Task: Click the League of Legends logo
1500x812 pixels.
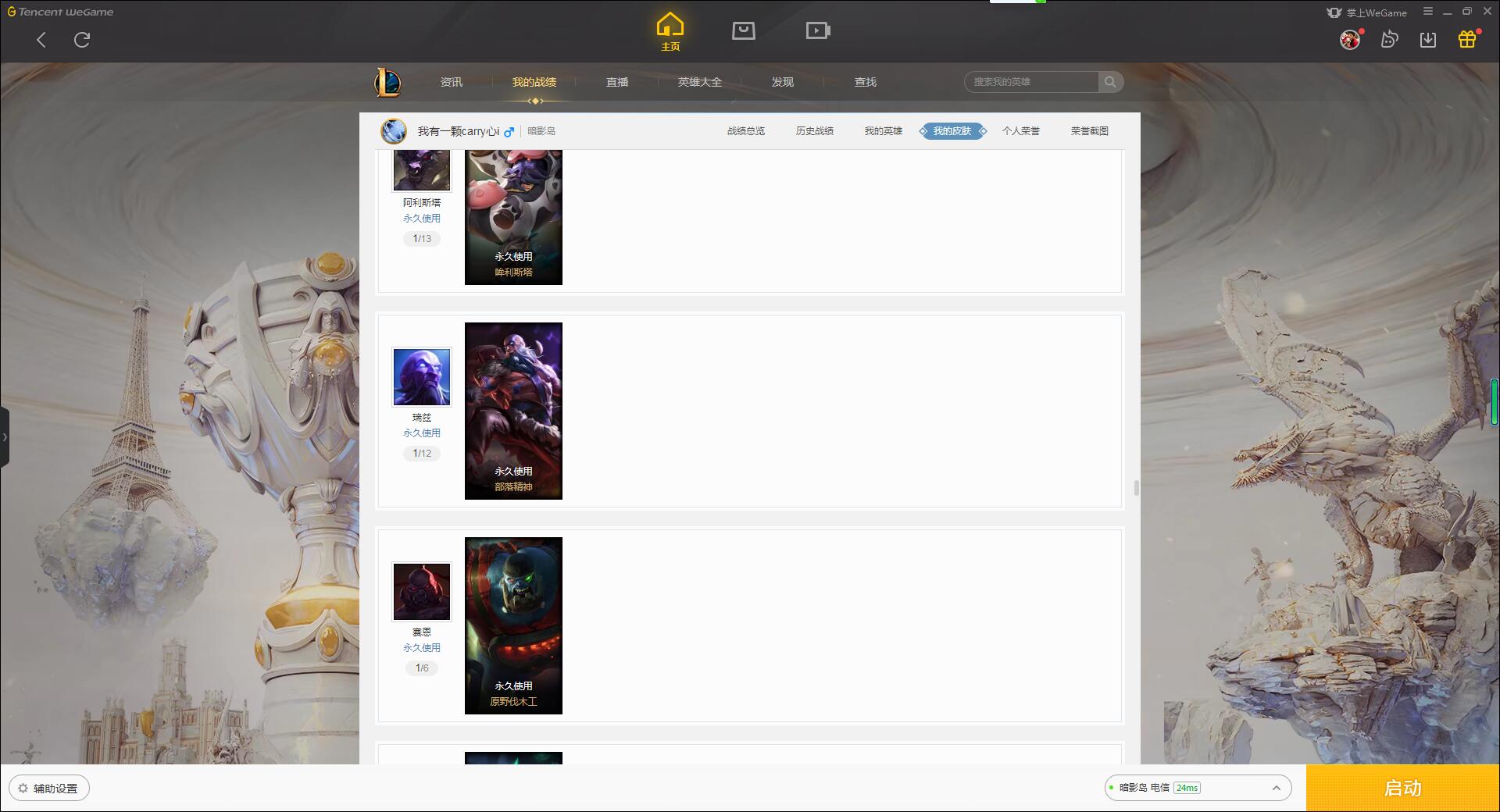Action: click(388, 82)
